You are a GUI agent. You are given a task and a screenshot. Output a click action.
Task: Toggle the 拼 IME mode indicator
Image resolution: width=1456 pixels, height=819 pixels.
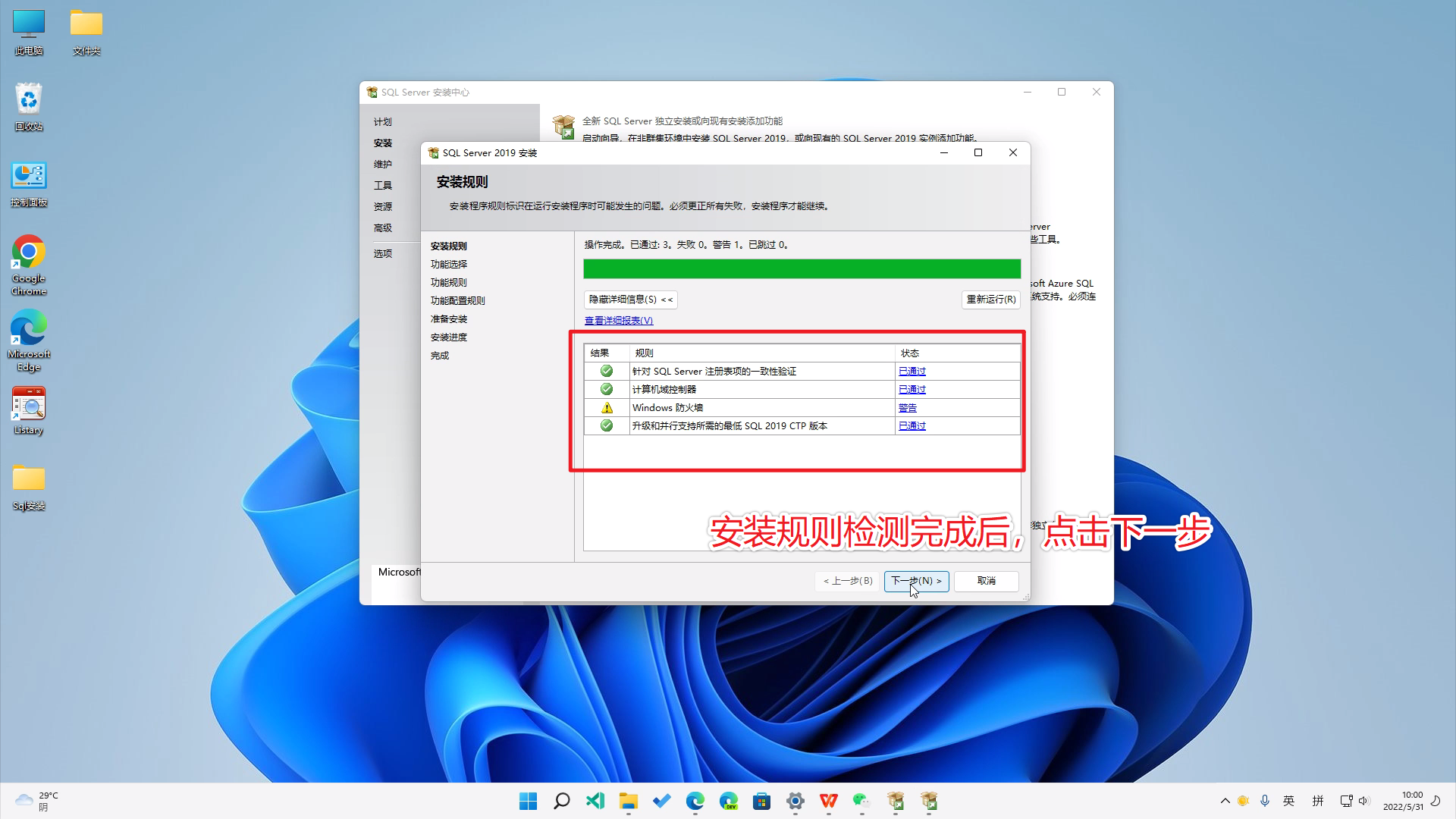(x=1318, y=801)
